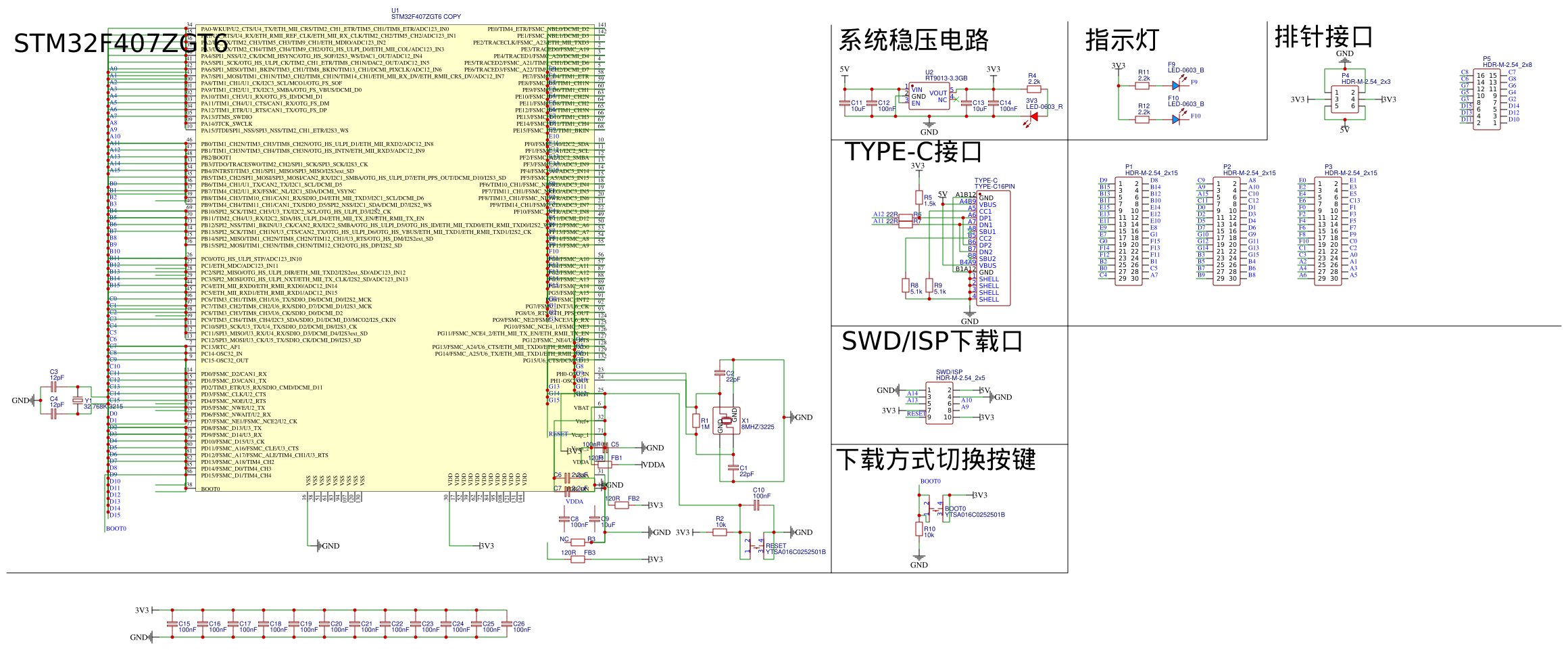Image resolution: width=1568 pixels, height=650 pixels.
Task: Select crystal X1 8MHZ/3225
Action: tap(727, 421)
